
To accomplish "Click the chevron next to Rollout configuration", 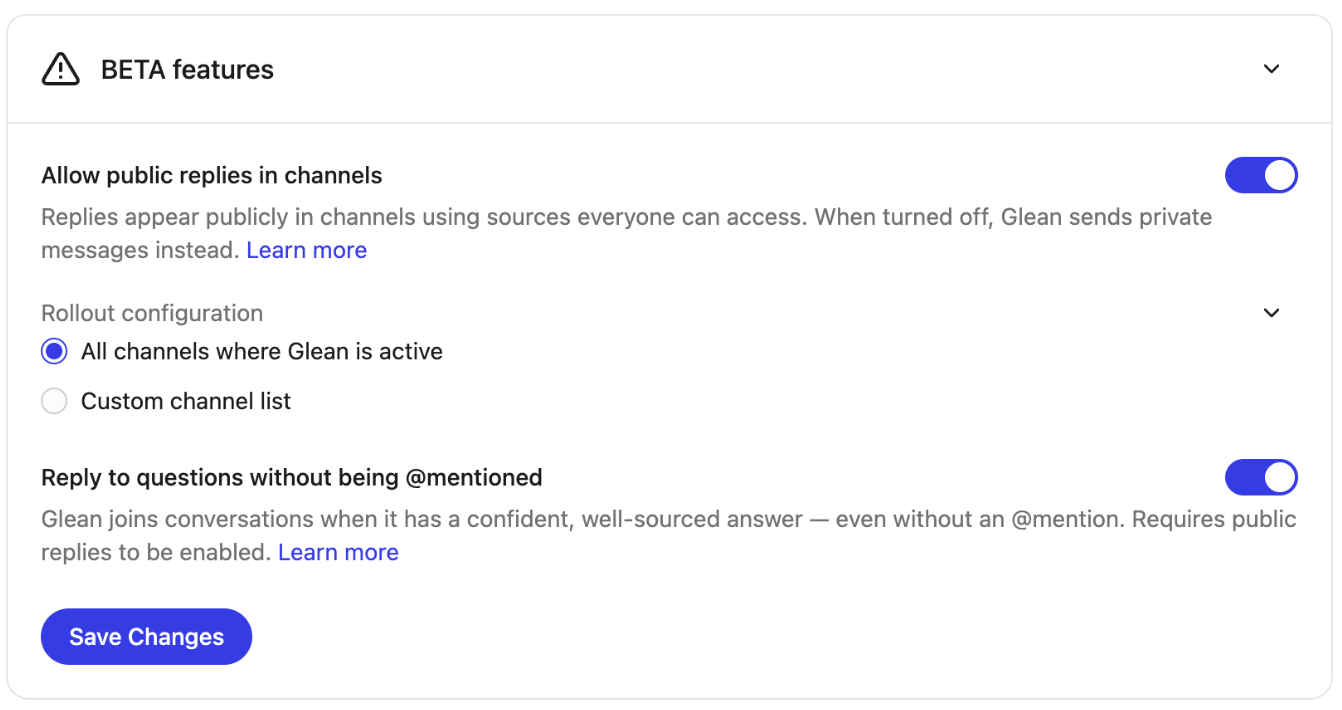I will (x=1271, y=313).
